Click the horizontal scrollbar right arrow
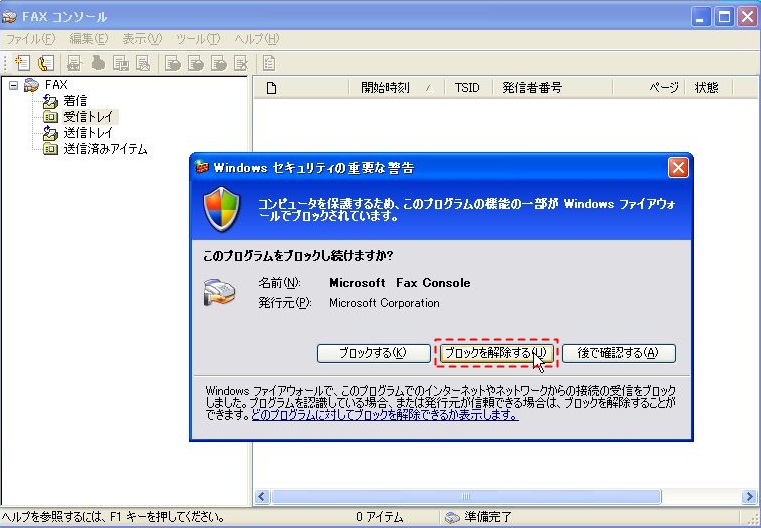This screenshot has height=528, width=761. pos(749,497)
